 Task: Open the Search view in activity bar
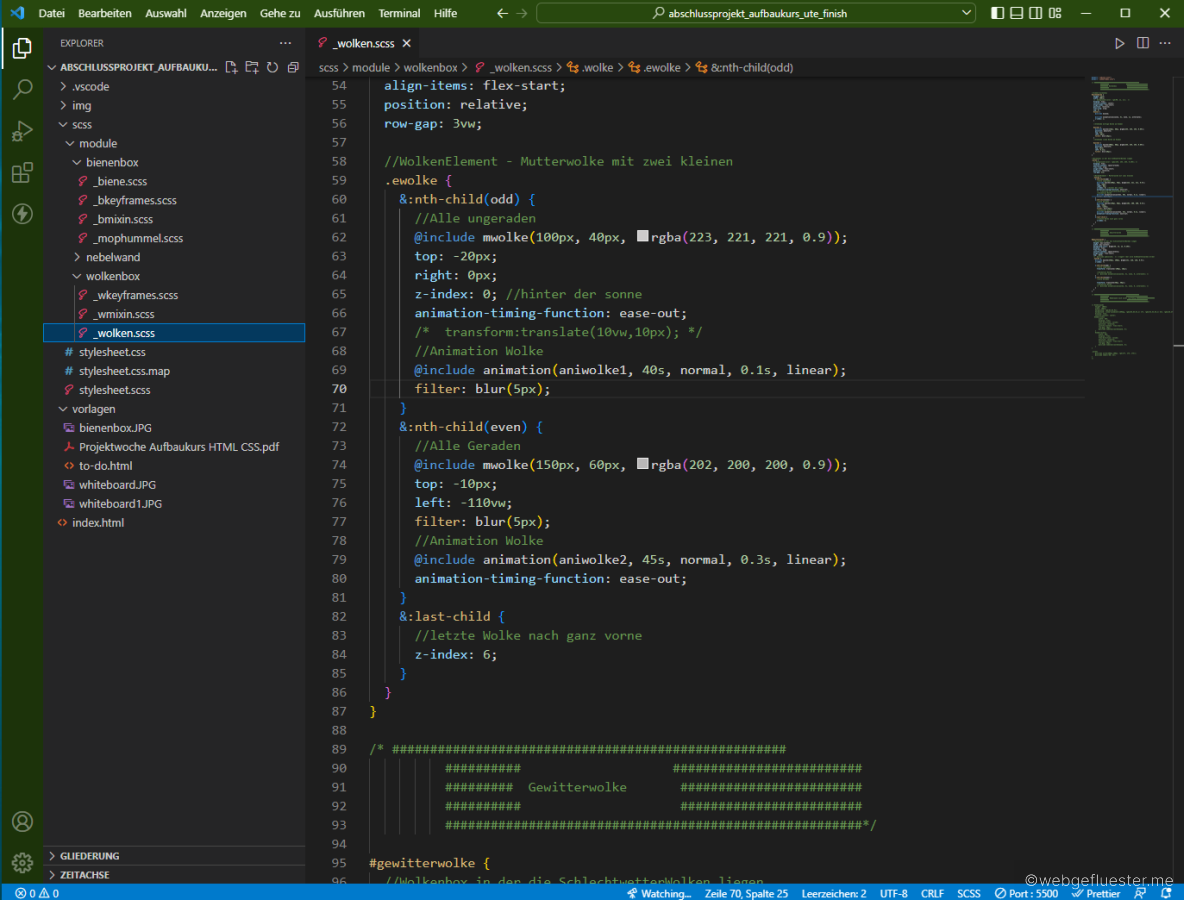click(22, 90)
